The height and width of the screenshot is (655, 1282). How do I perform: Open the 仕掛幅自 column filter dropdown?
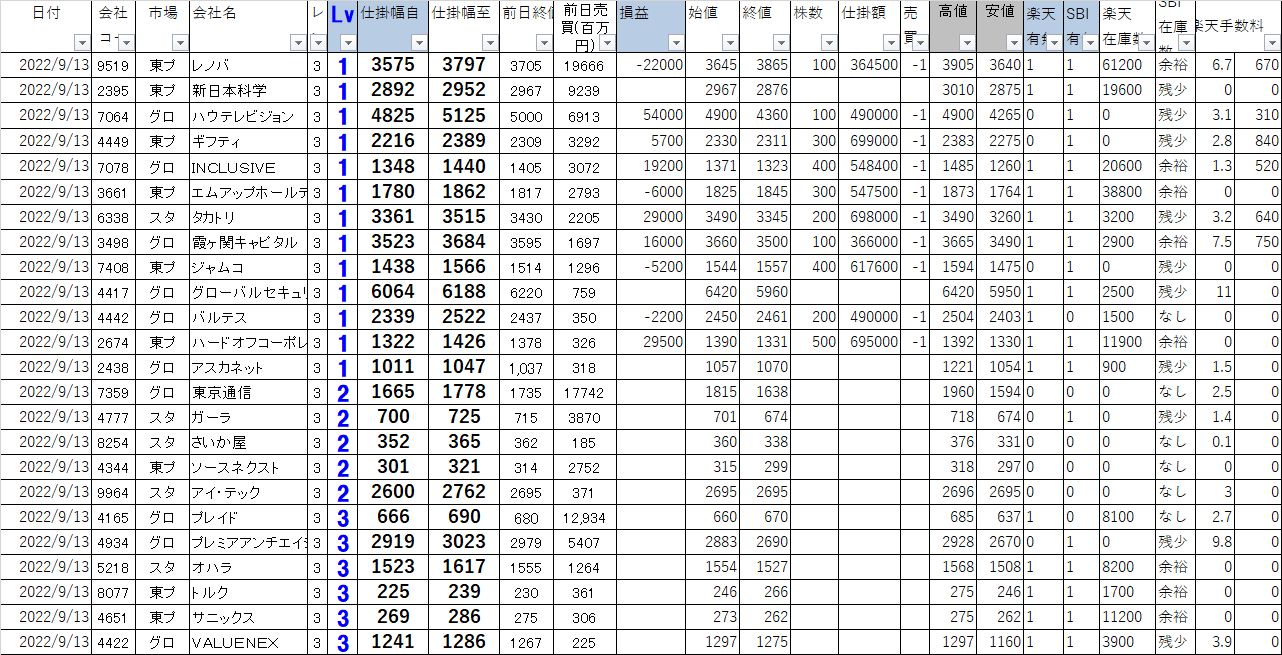[420, 43]
